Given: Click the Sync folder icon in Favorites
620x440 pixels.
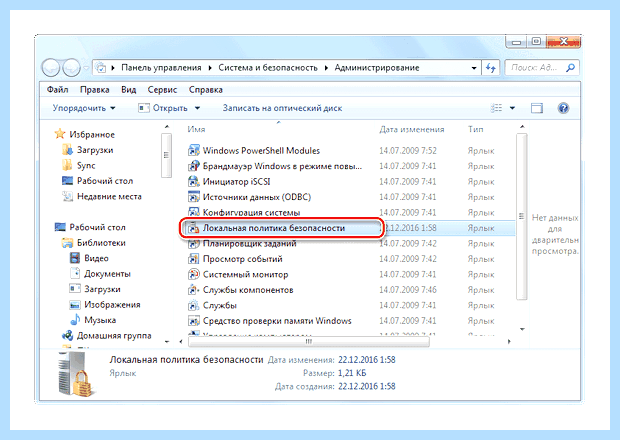Looking at the screenshot, I should coord(67,165).
